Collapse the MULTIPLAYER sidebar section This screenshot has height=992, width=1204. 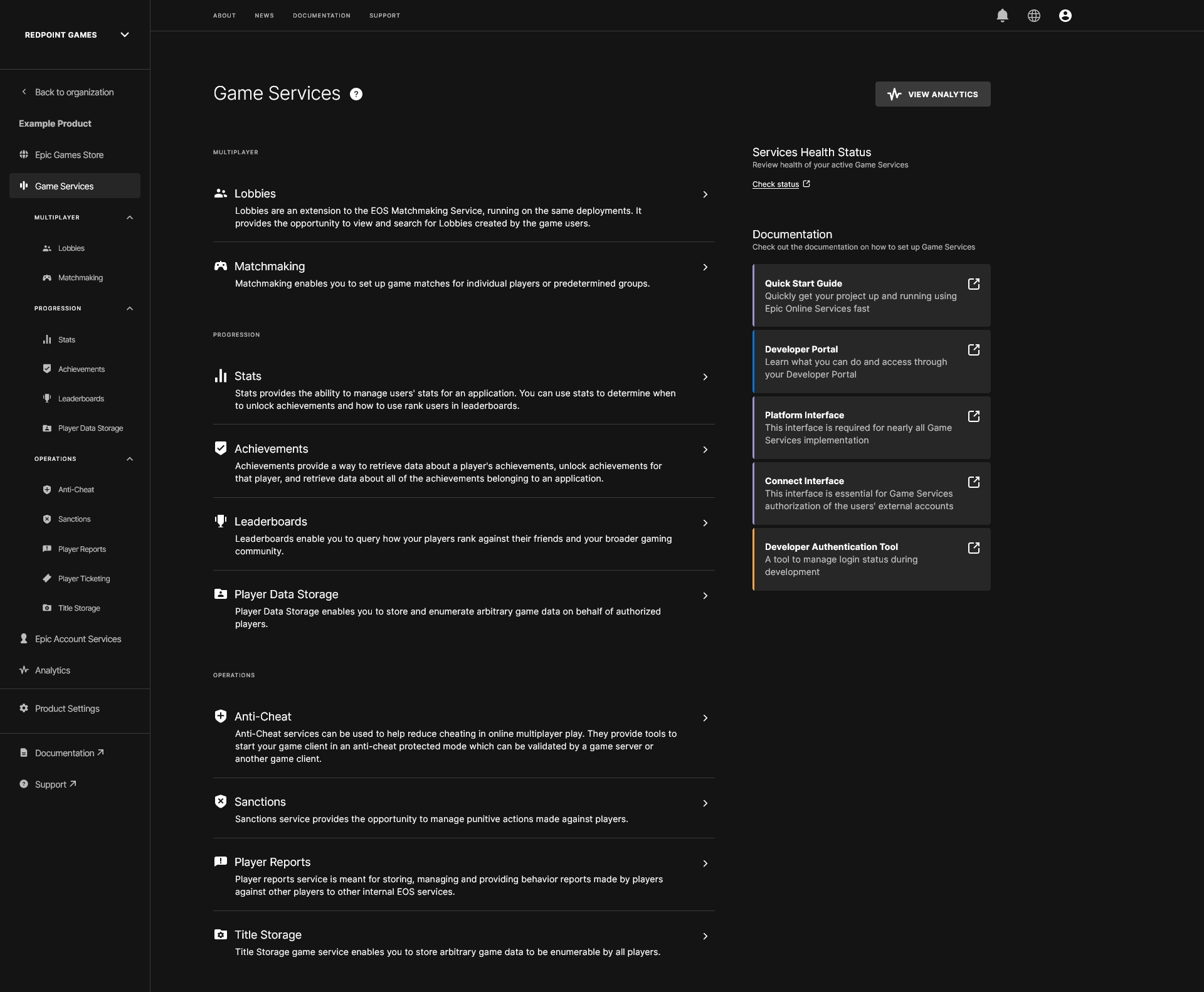pyautogui.click(x=130, y=217)
